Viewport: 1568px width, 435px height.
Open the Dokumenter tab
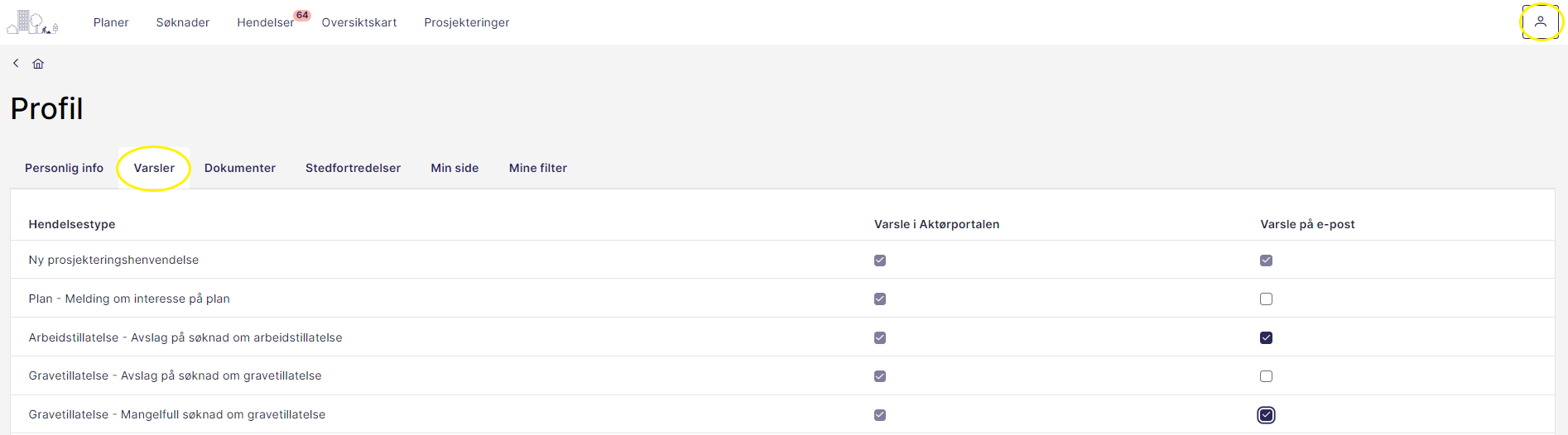240,168
